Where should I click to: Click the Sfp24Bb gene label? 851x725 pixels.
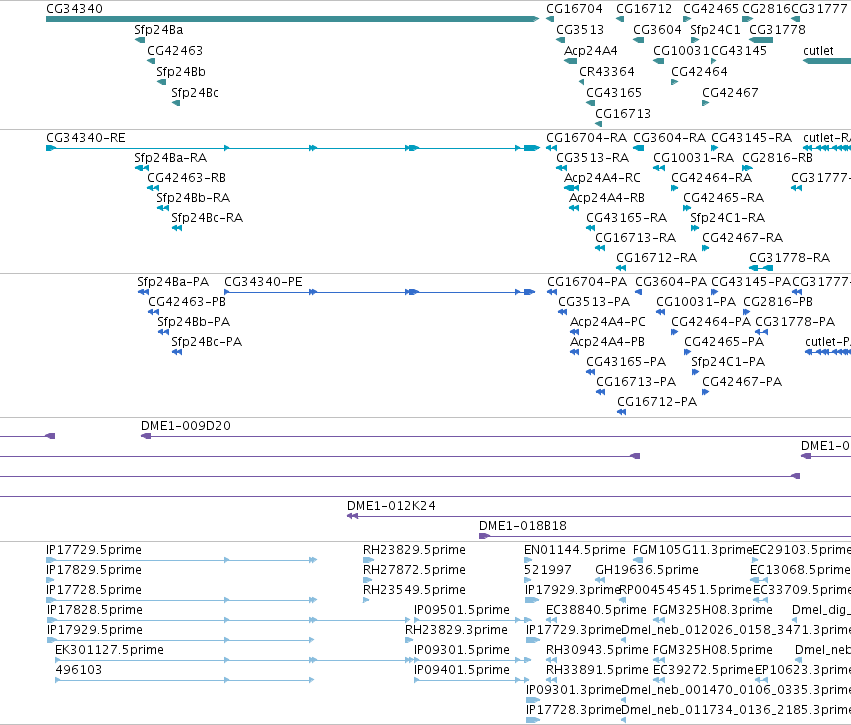tap(181, 72)
